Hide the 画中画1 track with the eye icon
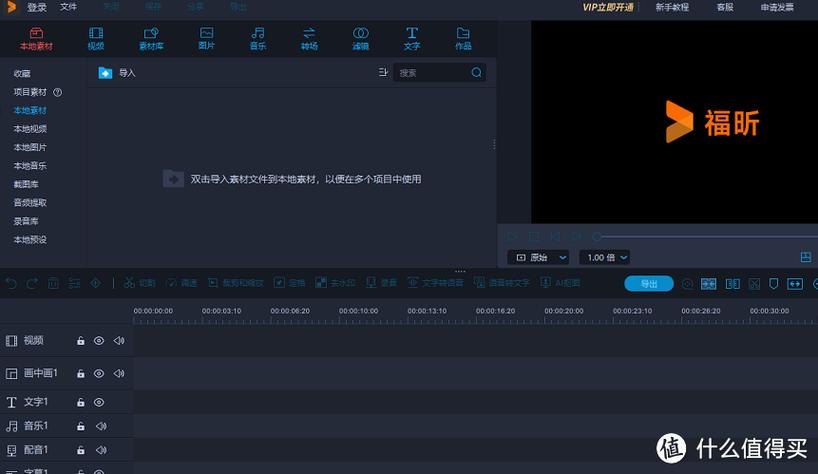Screen dimensions: 818x474 [99, 373]
